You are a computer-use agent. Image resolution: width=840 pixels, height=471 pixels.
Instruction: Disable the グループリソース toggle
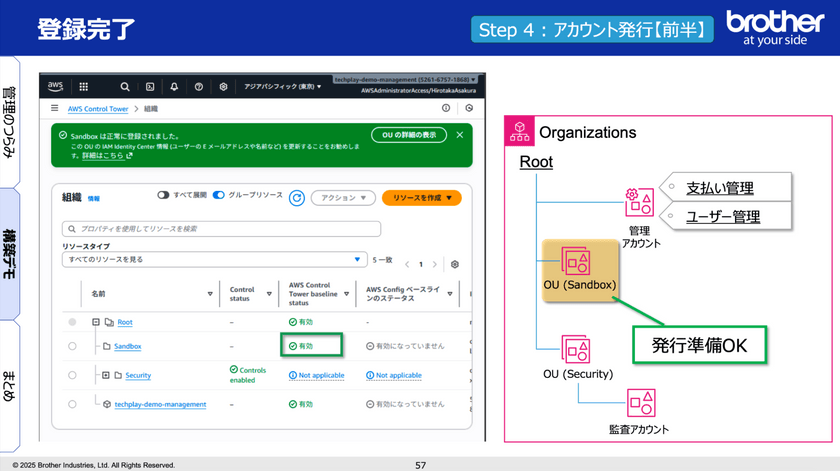219,195
